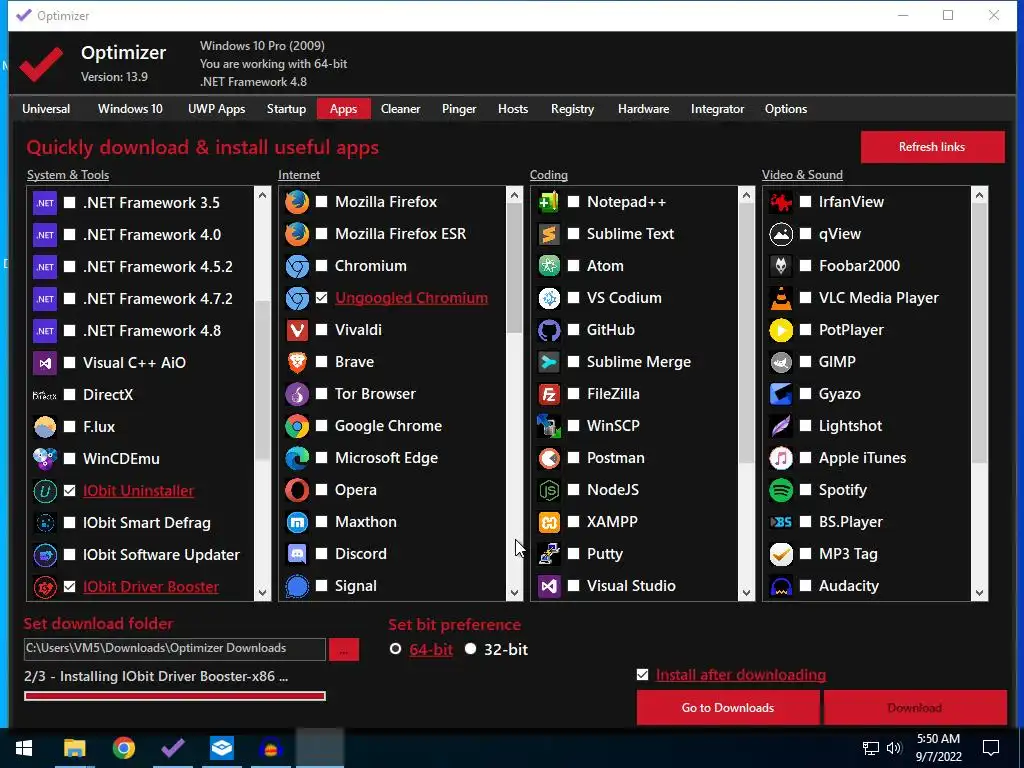Click the Atom editor icon

549,266
